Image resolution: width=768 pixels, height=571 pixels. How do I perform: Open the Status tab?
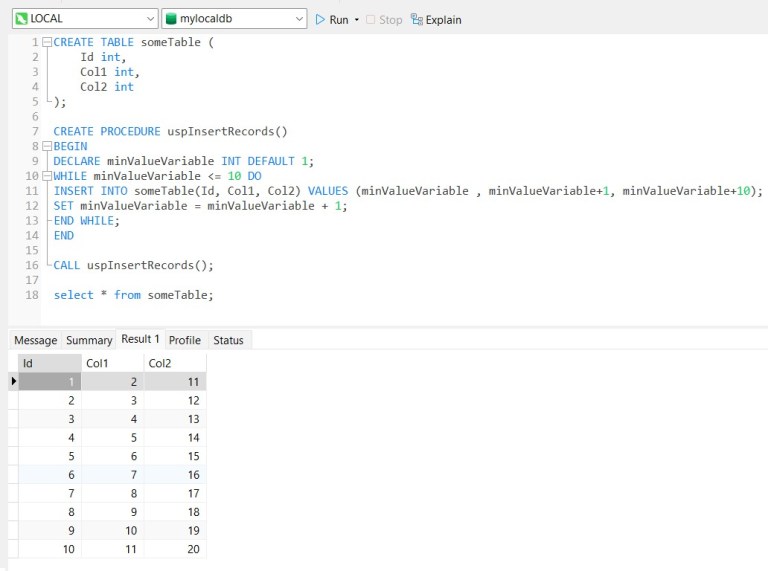click(x=228, y=340)
